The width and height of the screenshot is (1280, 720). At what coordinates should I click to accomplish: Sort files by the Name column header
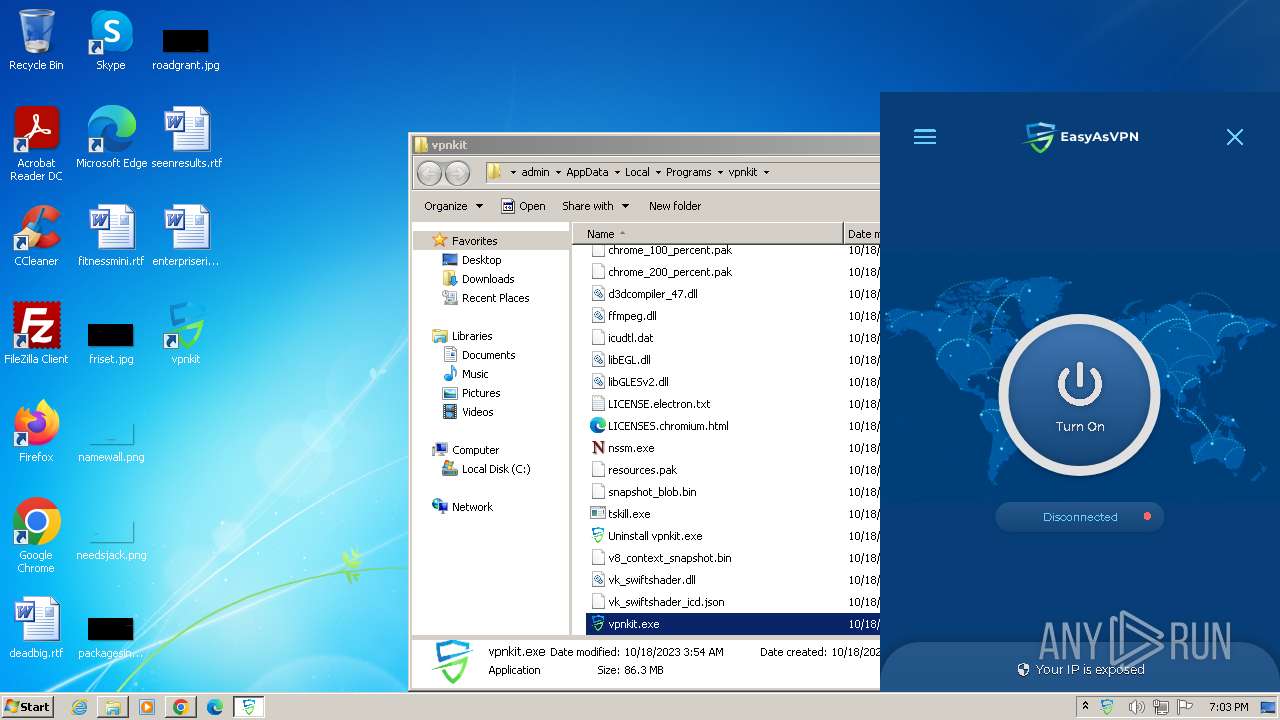pyautogui.click(x=708, y=234)
